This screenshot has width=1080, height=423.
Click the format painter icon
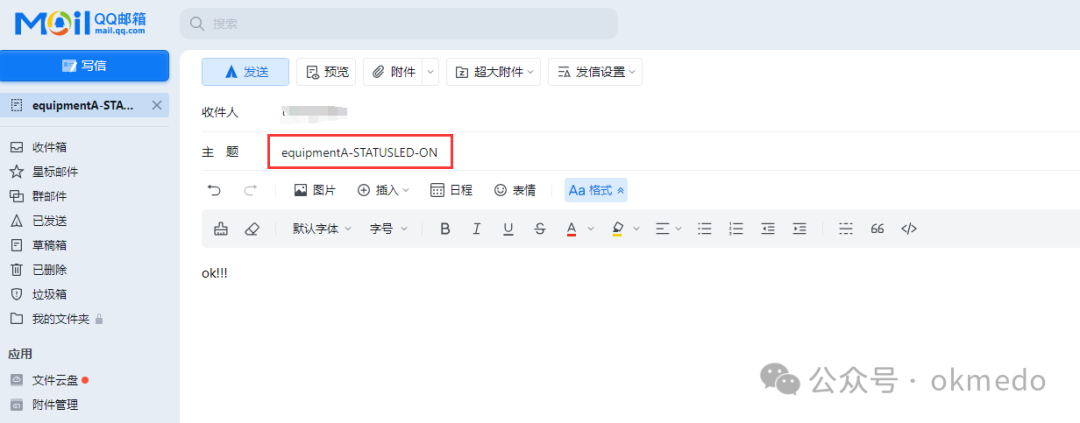tap(221, 229)
